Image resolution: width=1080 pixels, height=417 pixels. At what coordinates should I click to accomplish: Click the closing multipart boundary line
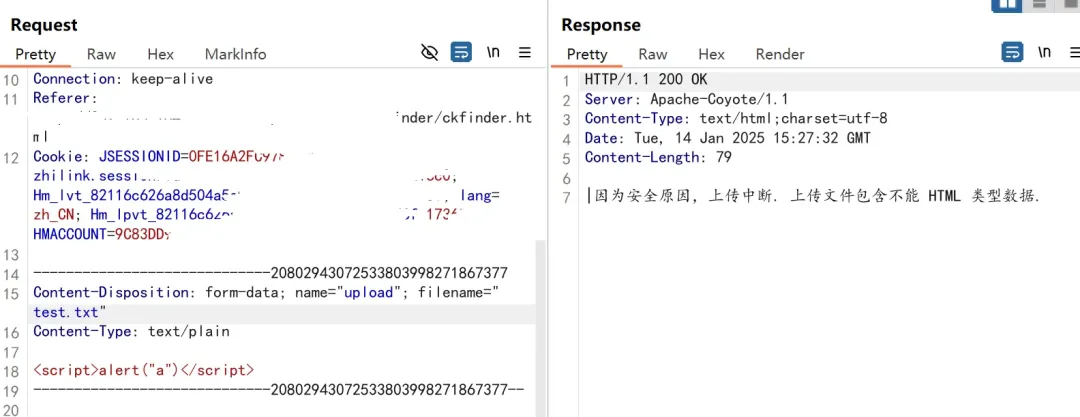coord(279,389)
